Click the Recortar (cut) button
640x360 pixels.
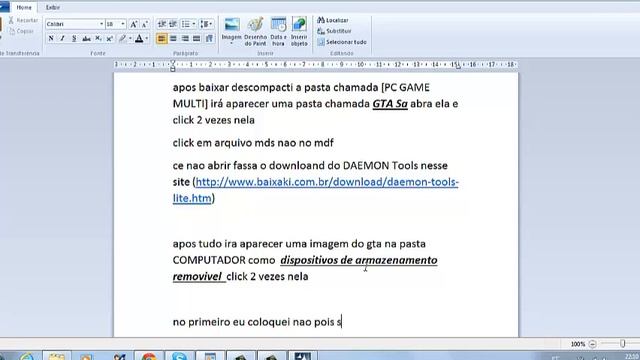coord(23,20)
